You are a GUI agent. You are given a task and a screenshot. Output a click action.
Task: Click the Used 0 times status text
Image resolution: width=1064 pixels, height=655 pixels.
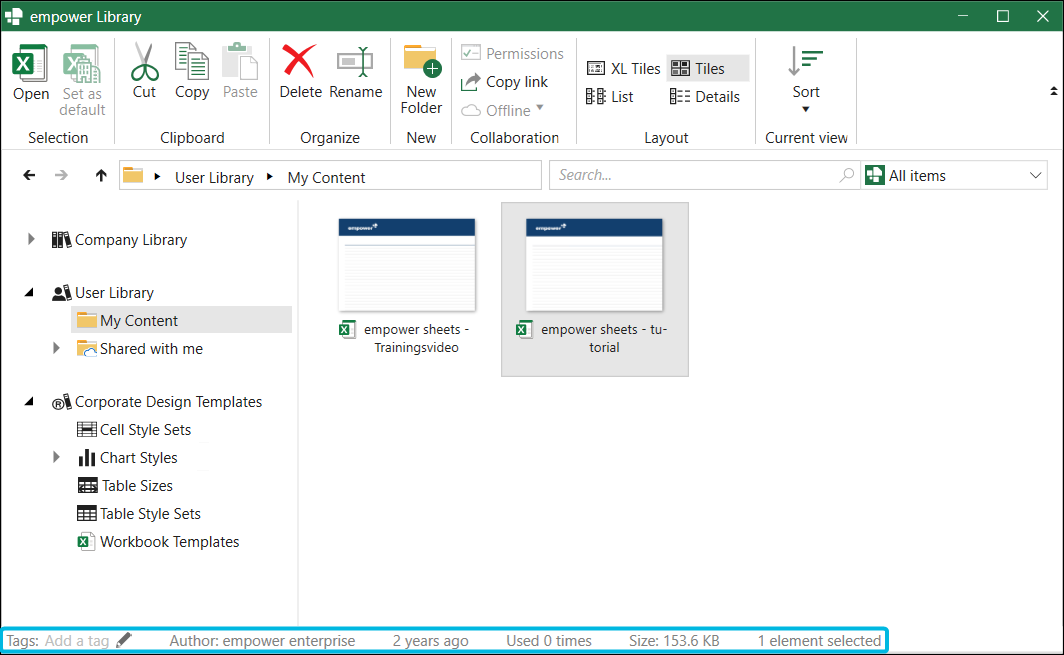(x=549, y=641)
